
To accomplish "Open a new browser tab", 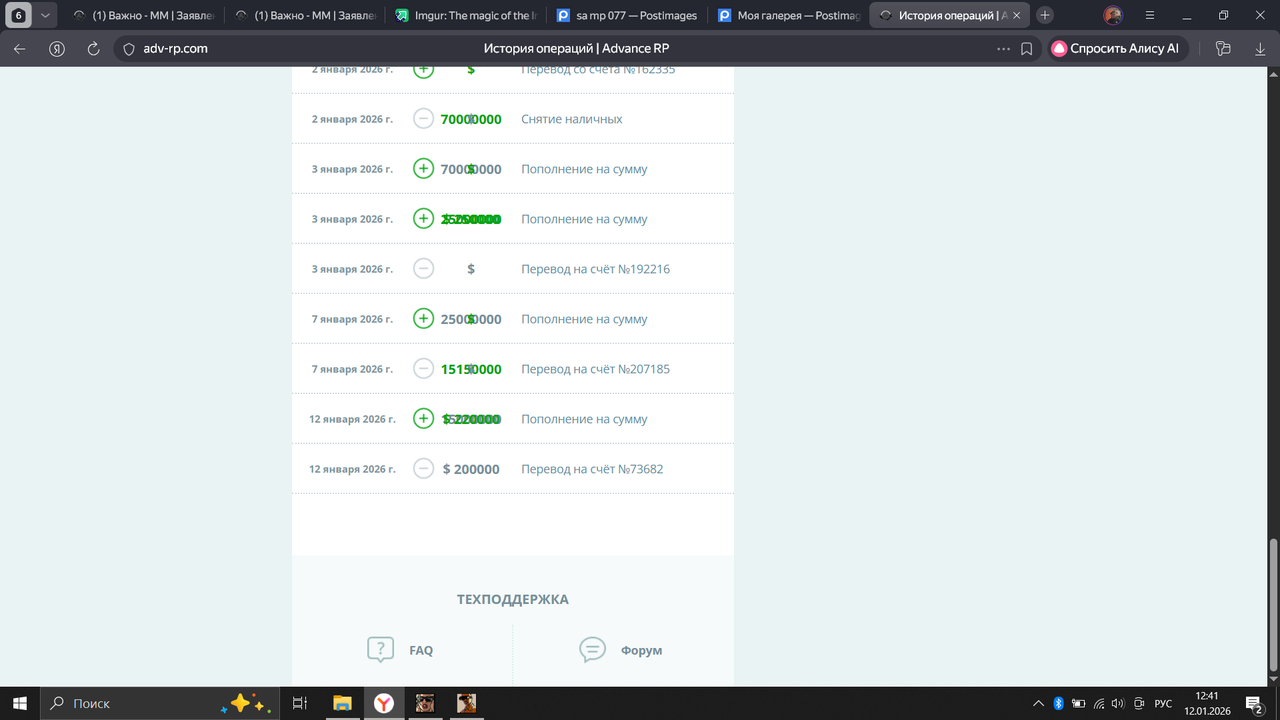I will coord(1045,15).
